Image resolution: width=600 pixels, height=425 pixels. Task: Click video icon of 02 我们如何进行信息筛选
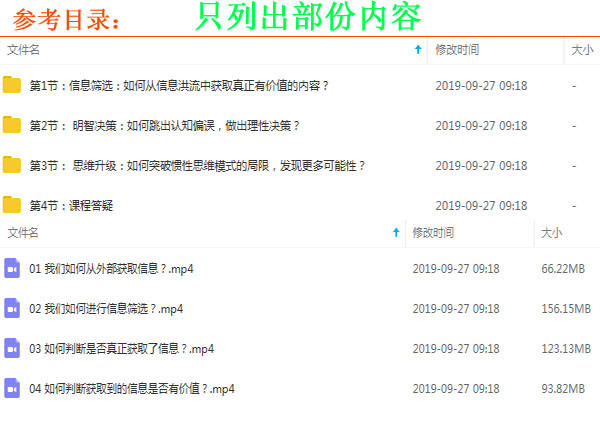coord(12,308)
